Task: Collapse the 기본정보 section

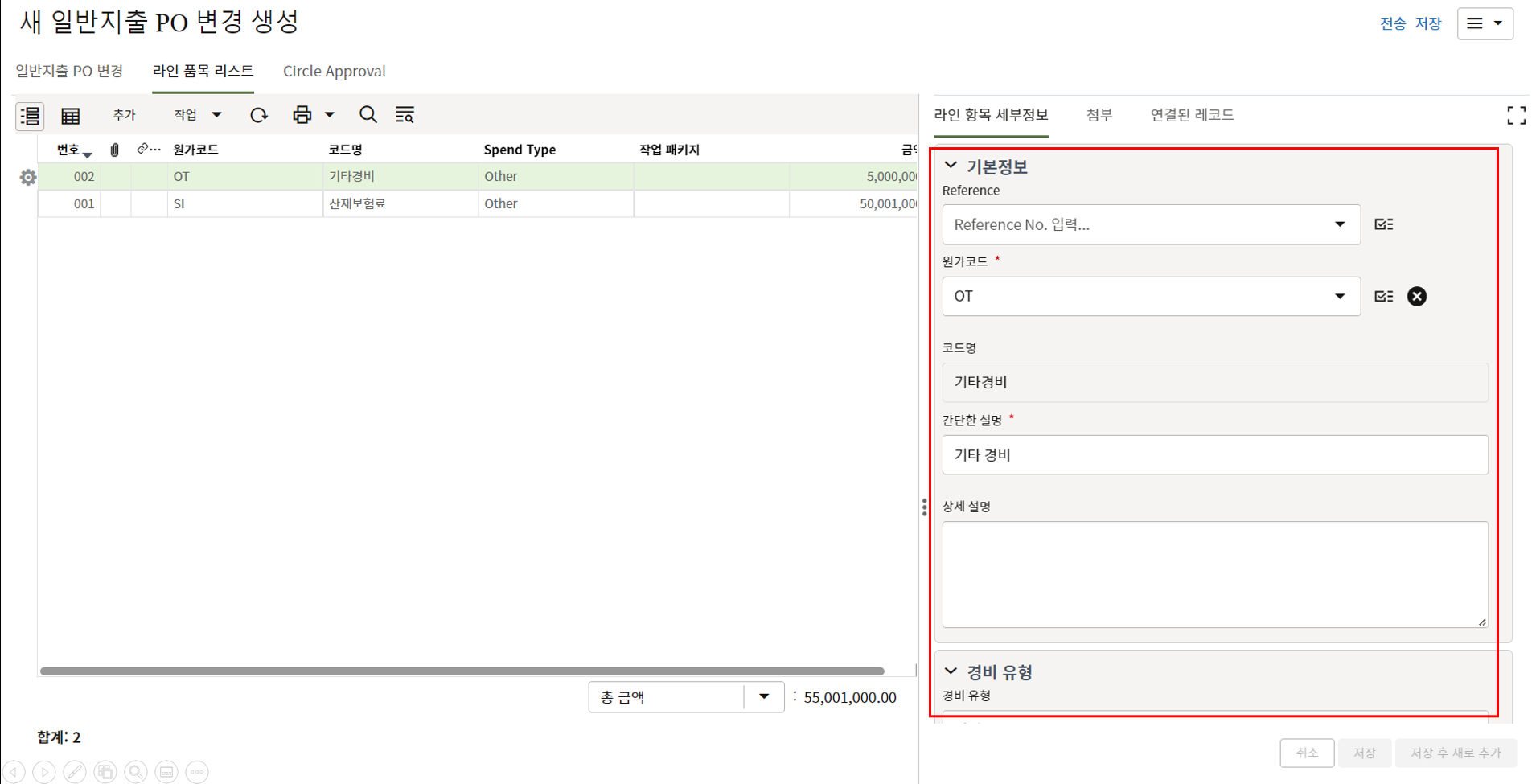Action: click(x=951, y=166)
